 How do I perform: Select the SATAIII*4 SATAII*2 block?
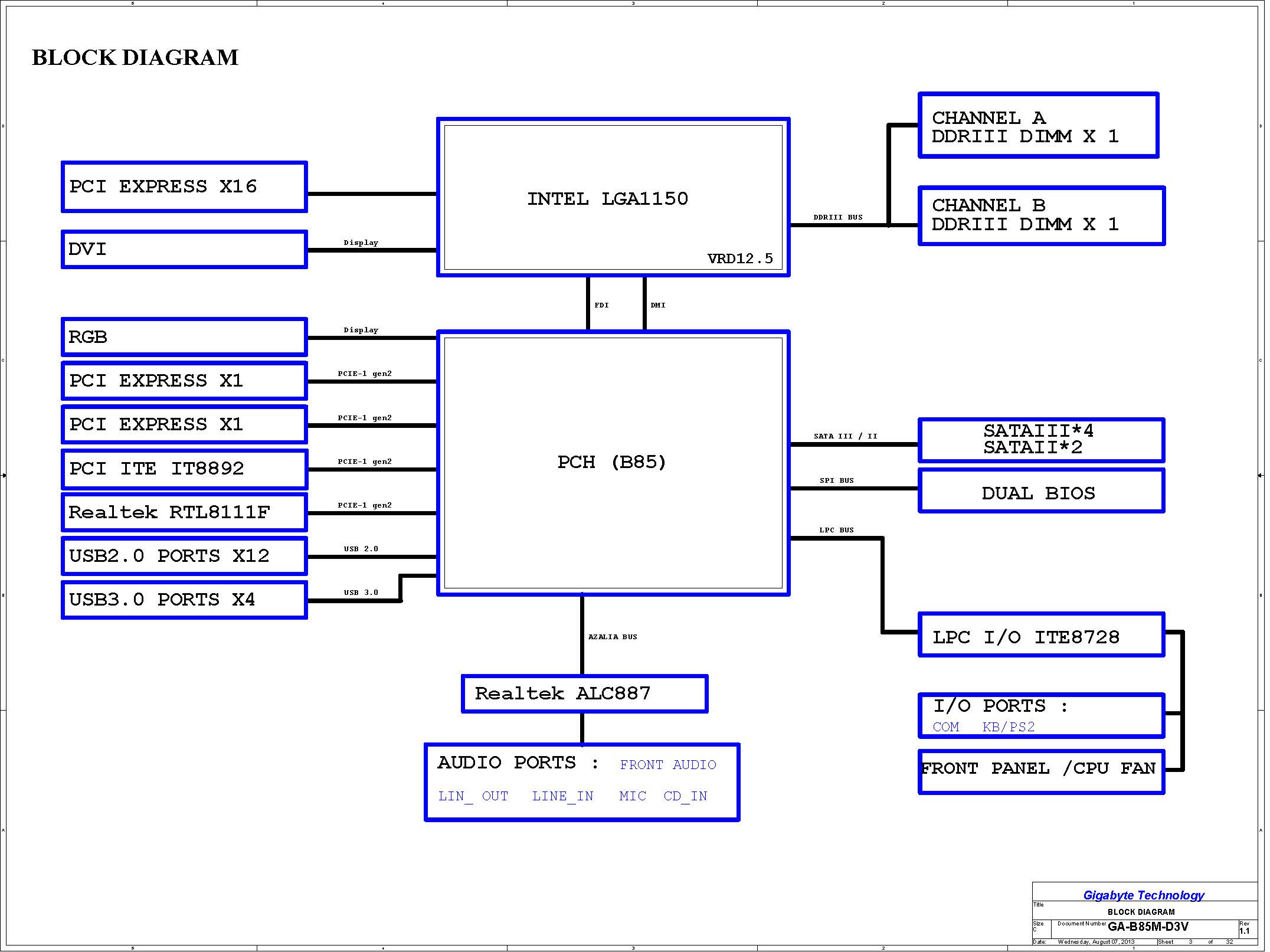(x=1041, y=440)
